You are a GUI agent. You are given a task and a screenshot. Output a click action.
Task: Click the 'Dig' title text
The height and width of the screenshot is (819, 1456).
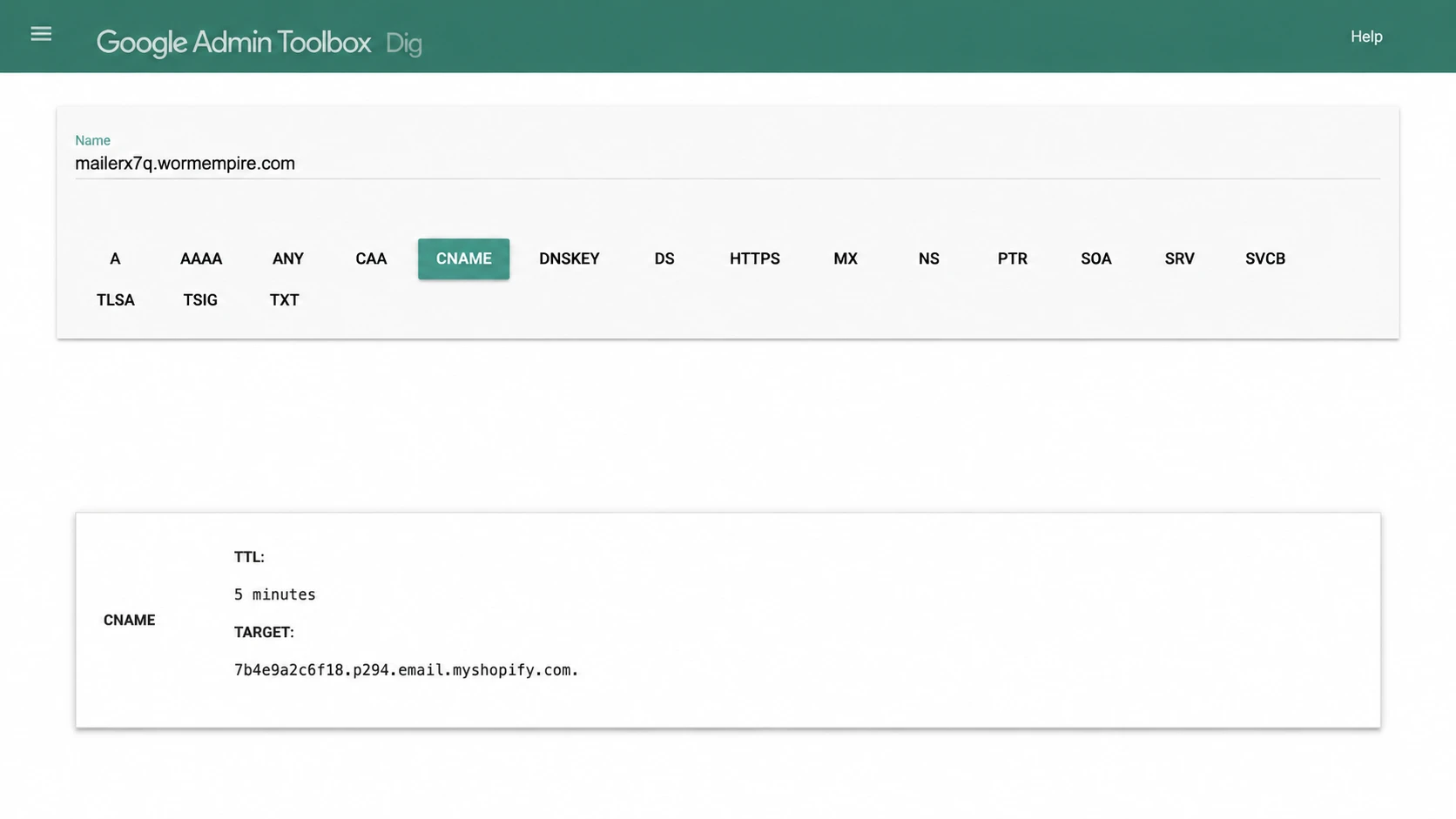(404, 44)
